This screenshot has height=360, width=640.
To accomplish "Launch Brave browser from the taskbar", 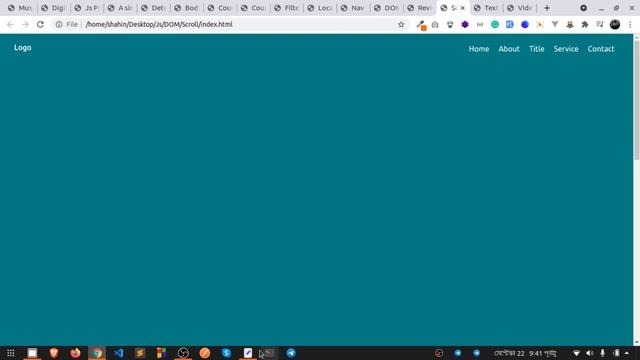I will click(x=54, y=353).
